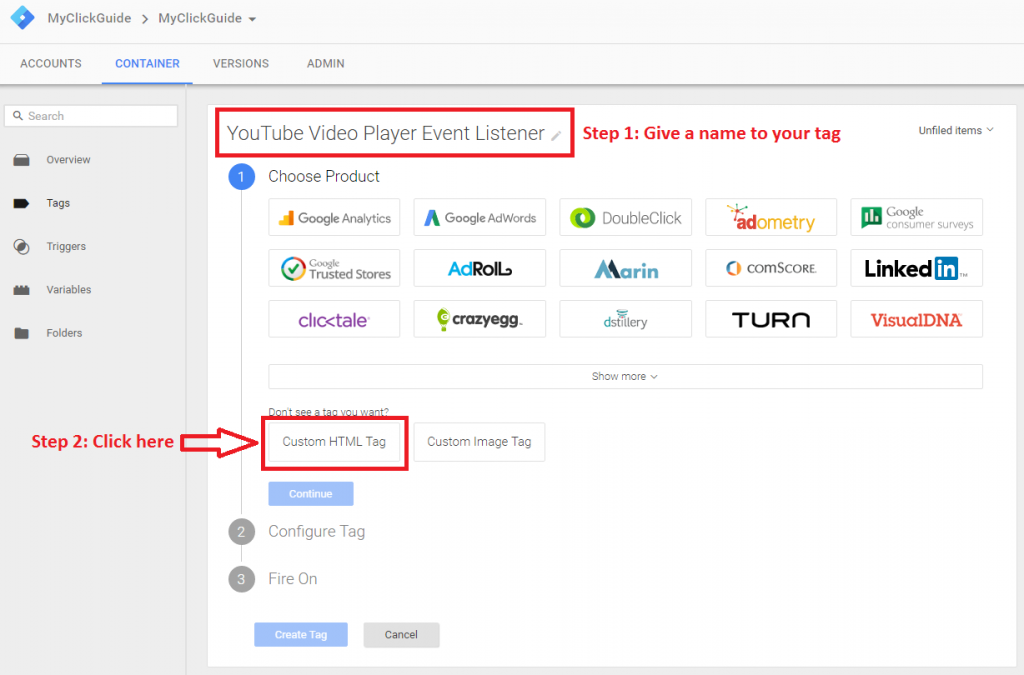The height and width of the screenshot is (675, 1024).
Task: Click the search magnifier icon
Action: pyautogui.click(x=18, y=116)
